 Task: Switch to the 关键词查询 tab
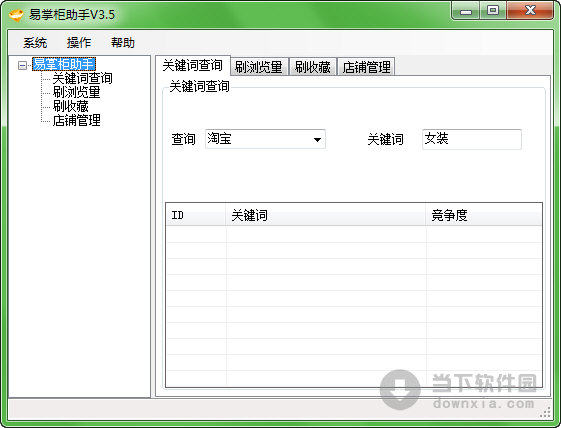coord(193,65)
